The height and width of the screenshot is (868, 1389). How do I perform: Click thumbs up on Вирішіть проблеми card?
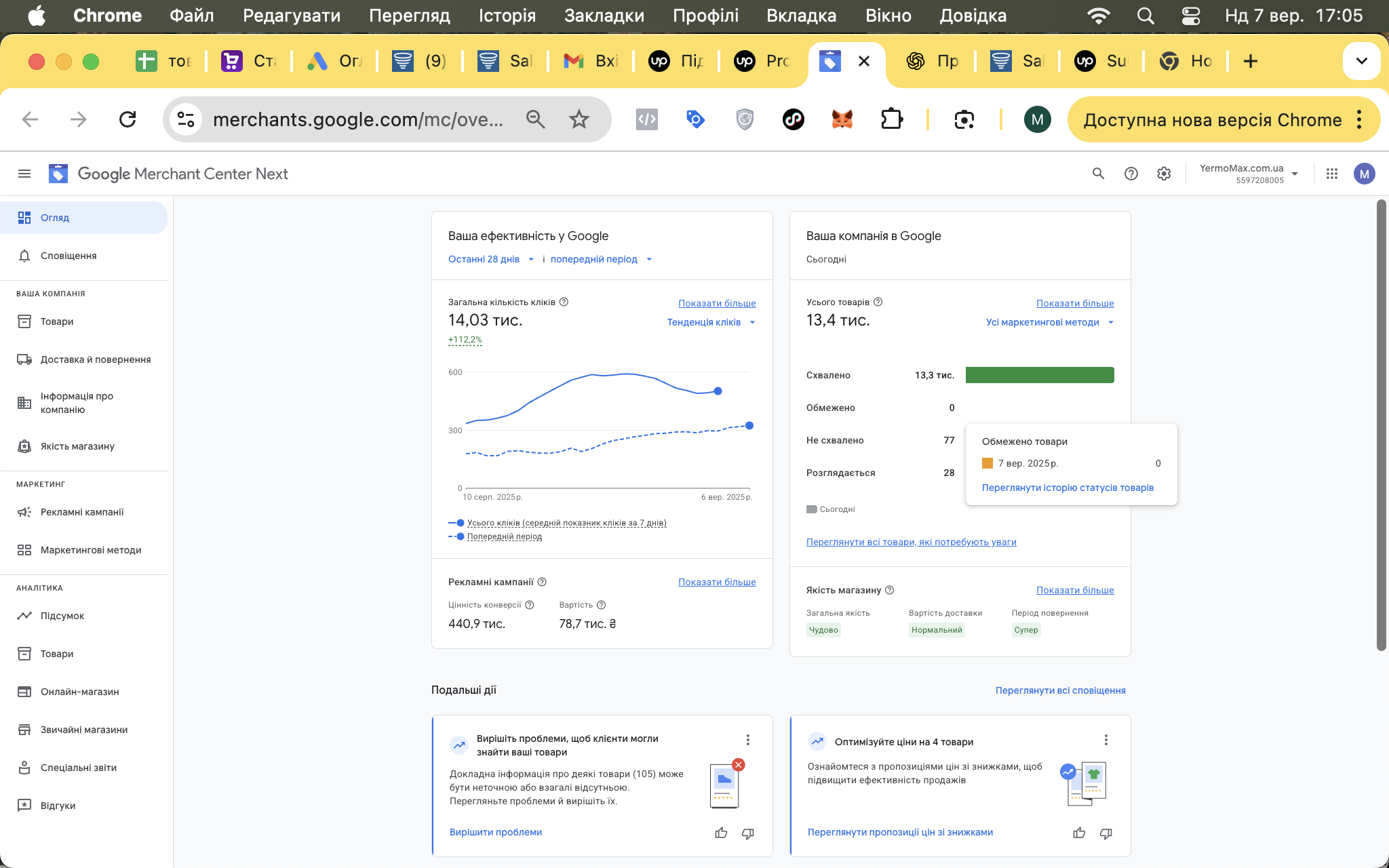[721, 833]
